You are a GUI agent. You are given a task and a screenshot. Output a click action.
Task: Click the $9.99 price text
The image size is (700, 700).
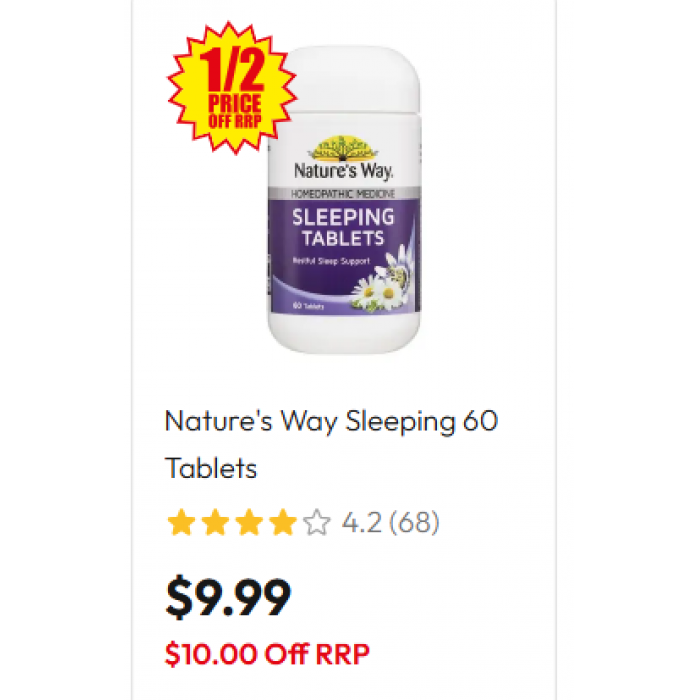pyautogui.click(x=228, y=597)
